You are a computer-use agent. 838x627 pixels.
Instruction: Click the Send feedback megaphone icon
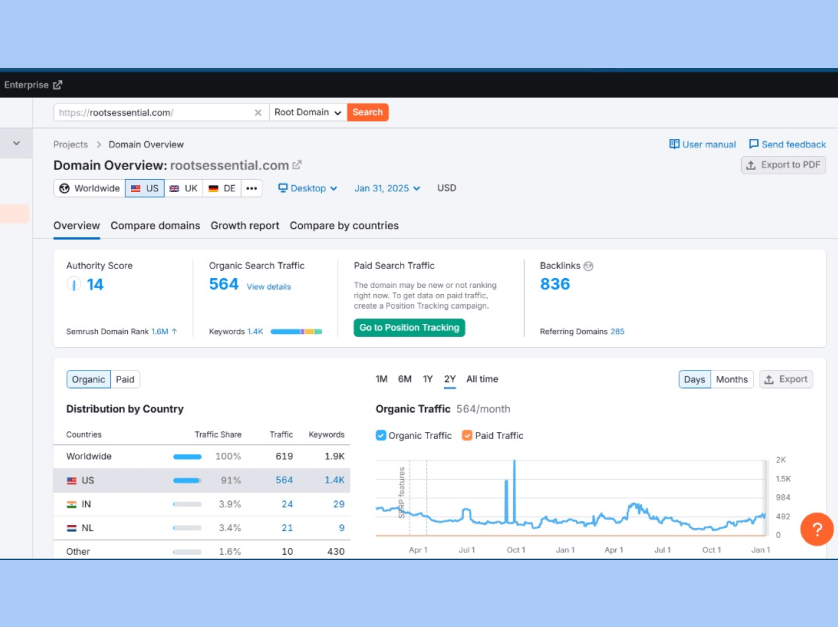click(753, 144)
